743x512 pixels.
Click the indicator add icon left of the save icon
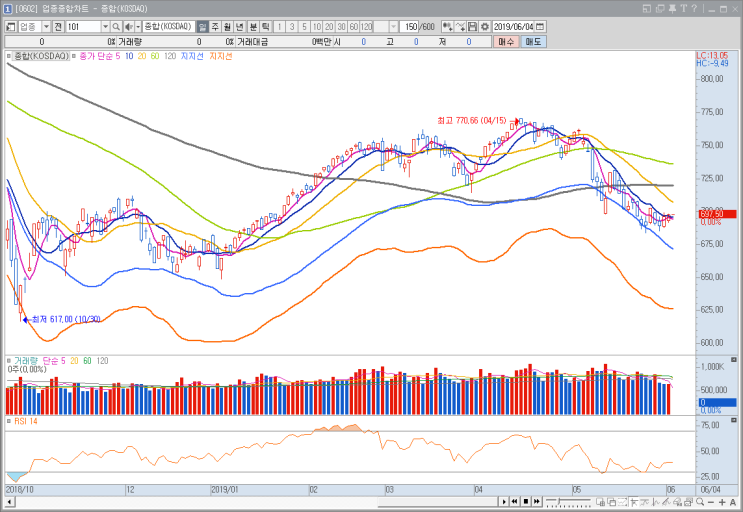447,27
